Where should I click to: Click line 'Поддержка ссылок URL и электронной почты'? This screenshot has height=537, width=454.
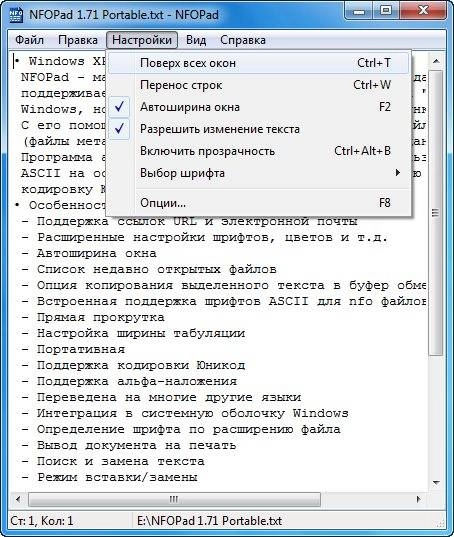(197, 222)
